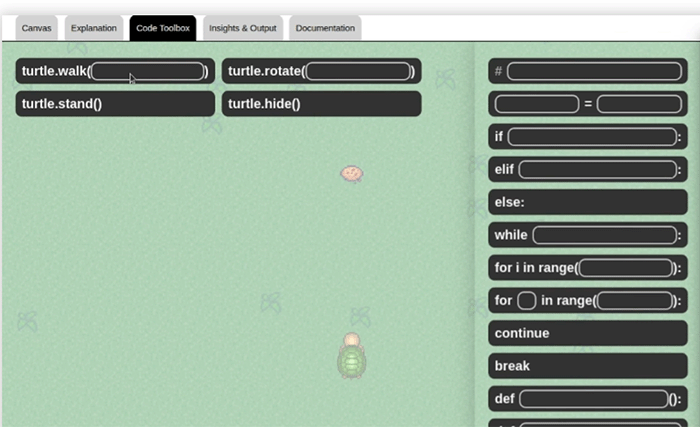Switch to the Canvas tab
Screen dimensions: 700x427
click(37, 28)
